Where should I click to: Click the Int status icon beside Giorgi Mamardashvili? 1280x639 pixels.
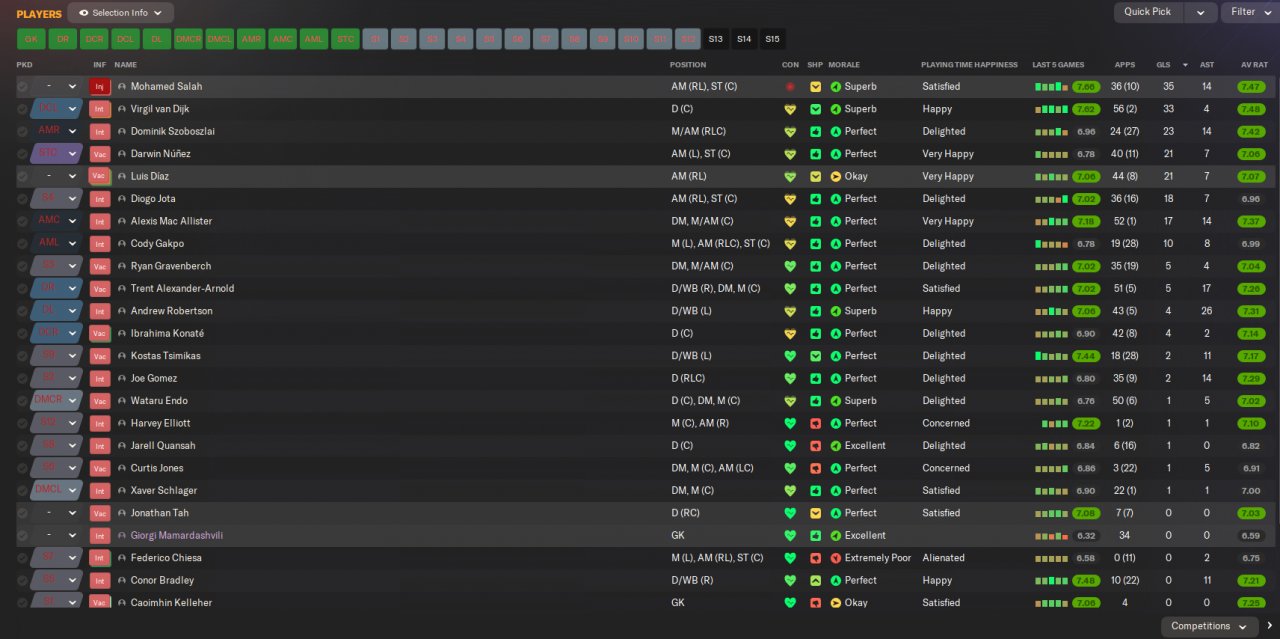tap(99, 535)
